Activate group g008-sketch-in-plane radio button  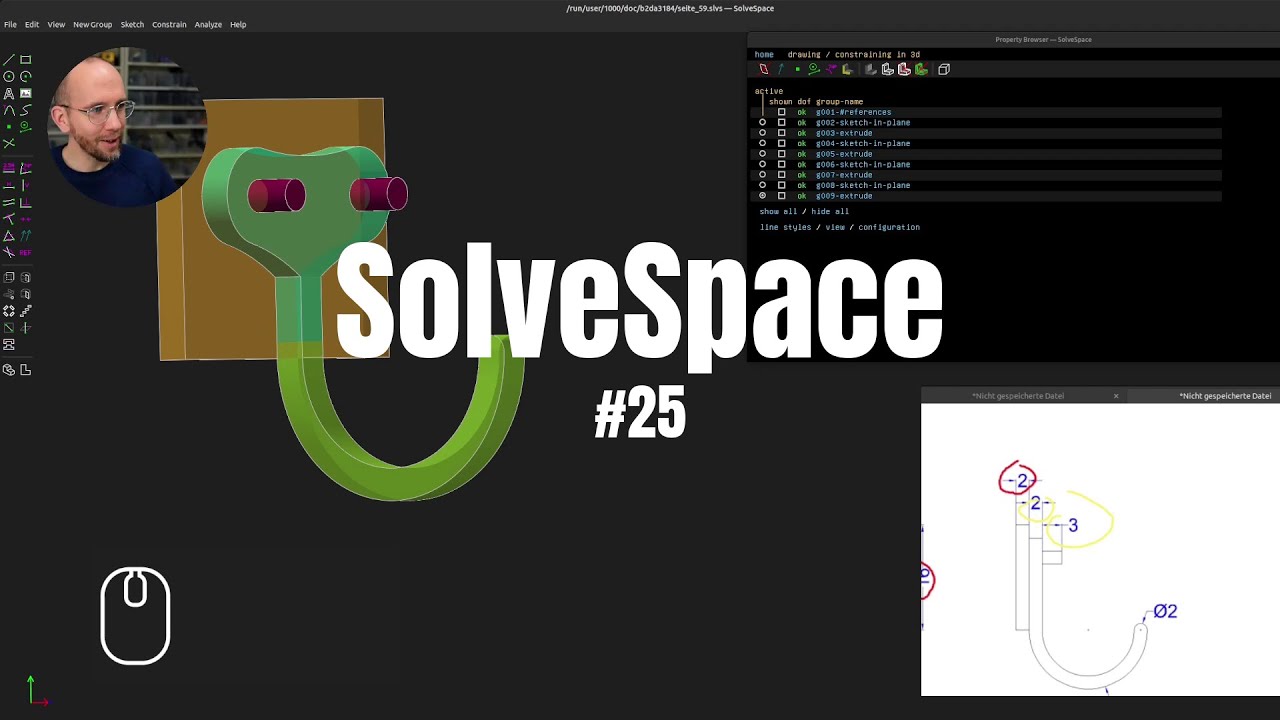(762, 185)
